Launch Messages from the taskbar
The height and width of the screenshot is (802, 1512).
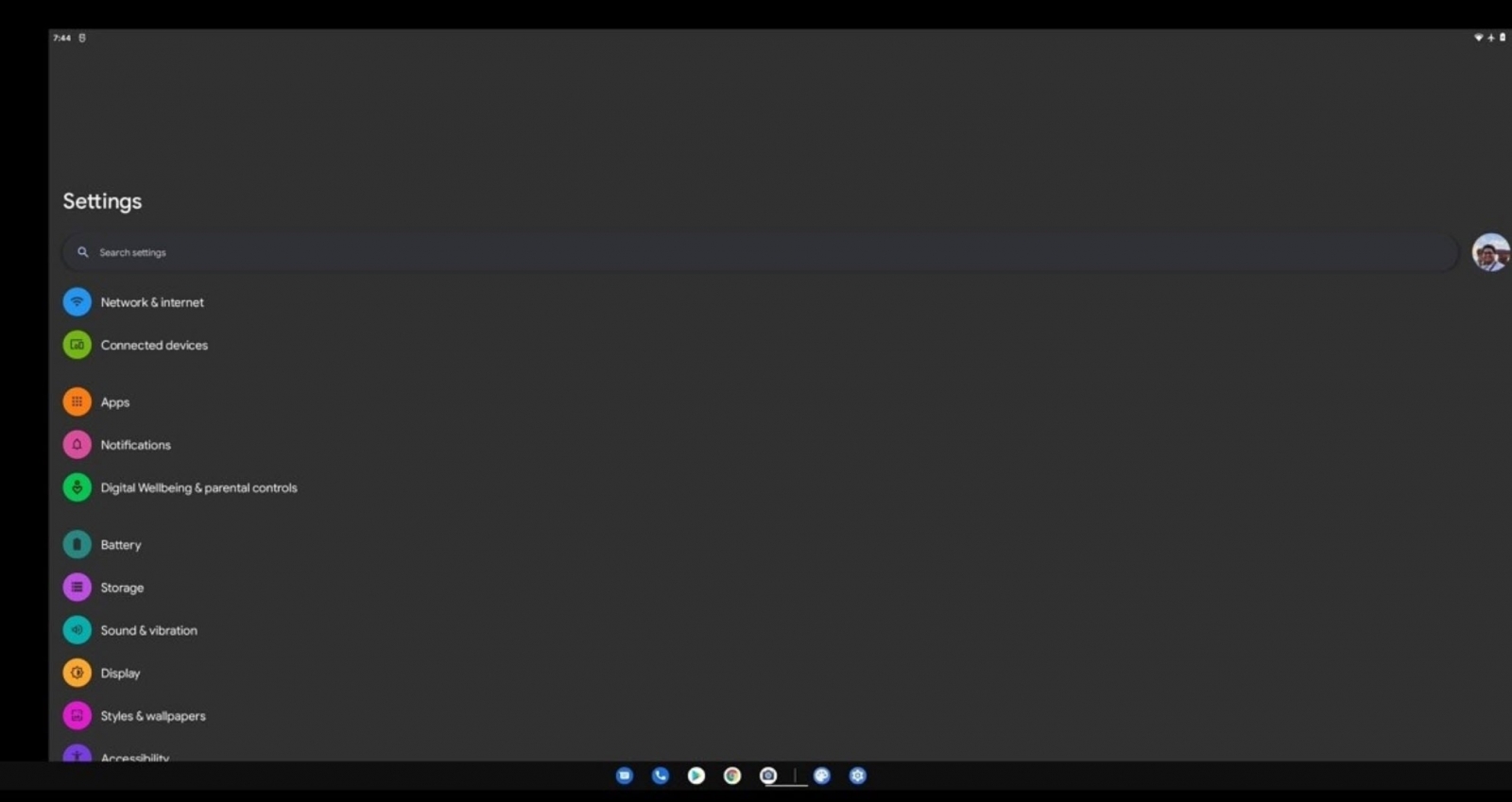coord(625,776)
